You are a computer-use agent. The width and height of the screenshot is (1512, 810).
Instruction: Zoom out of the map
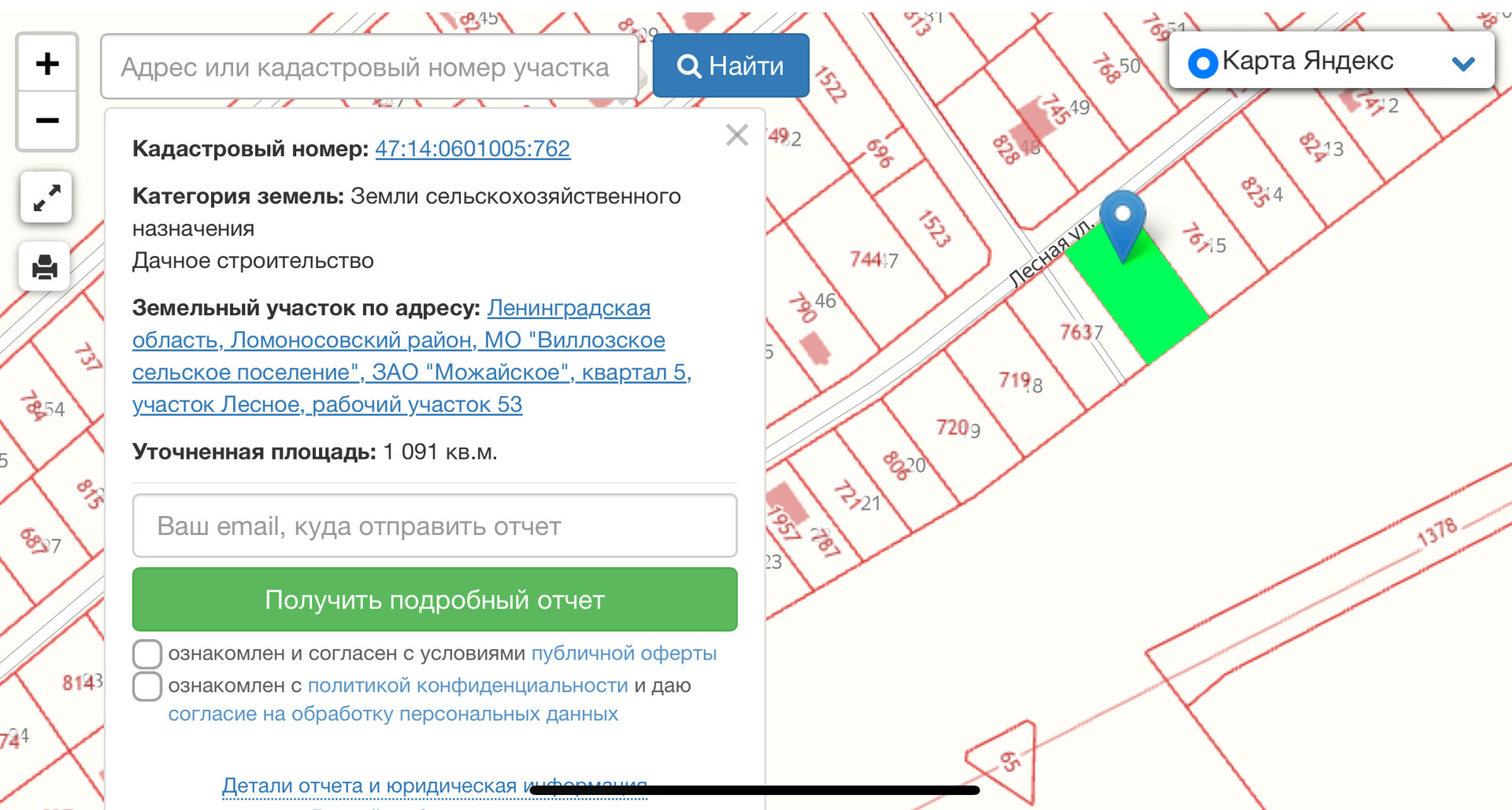coord(47,121)
